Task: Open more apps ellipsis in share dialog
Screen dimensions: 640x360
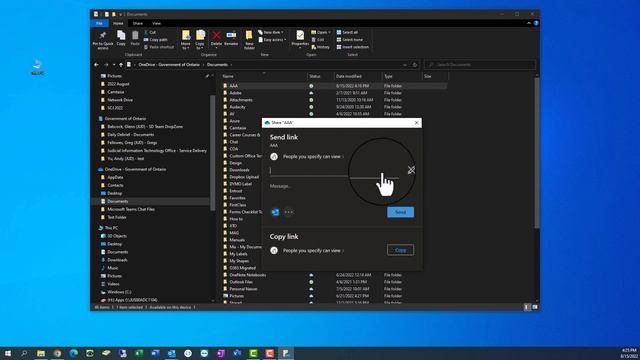Action: [x=289, y=212]
